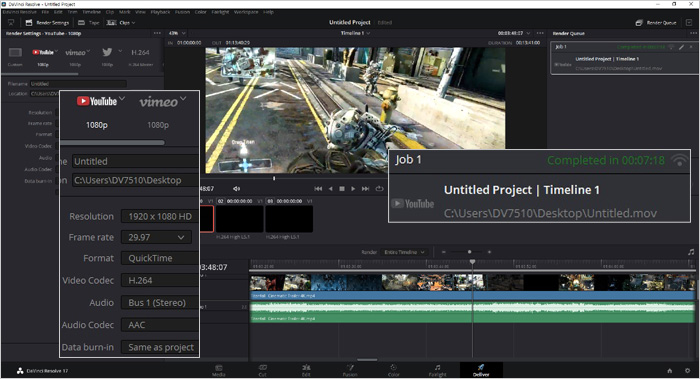Open the quick export icon in toolbar

click(11, 22)
